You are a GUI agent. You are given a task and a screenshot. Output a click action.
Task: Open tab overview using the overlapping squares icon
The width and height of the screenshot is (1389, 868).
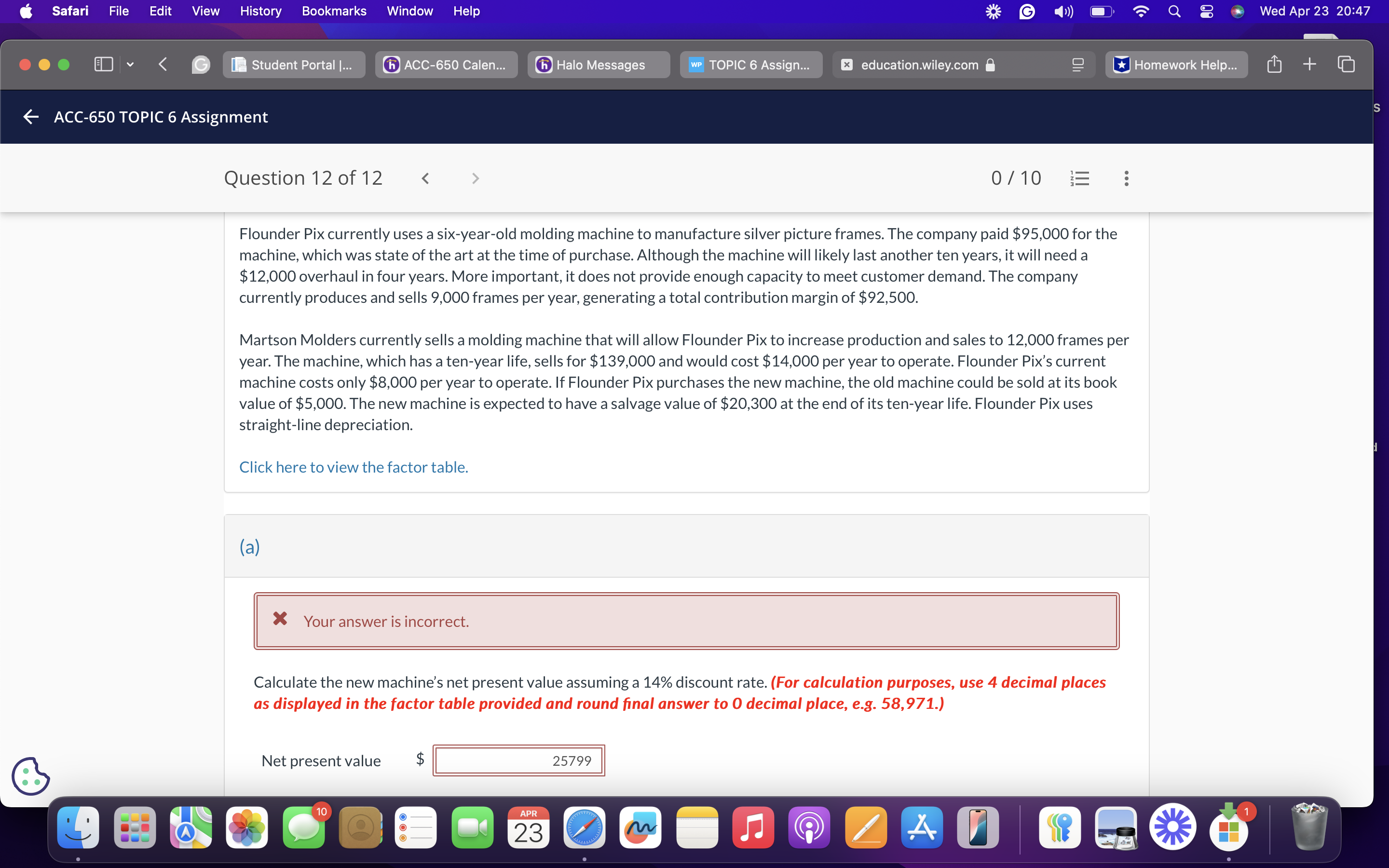point(1346,64)
